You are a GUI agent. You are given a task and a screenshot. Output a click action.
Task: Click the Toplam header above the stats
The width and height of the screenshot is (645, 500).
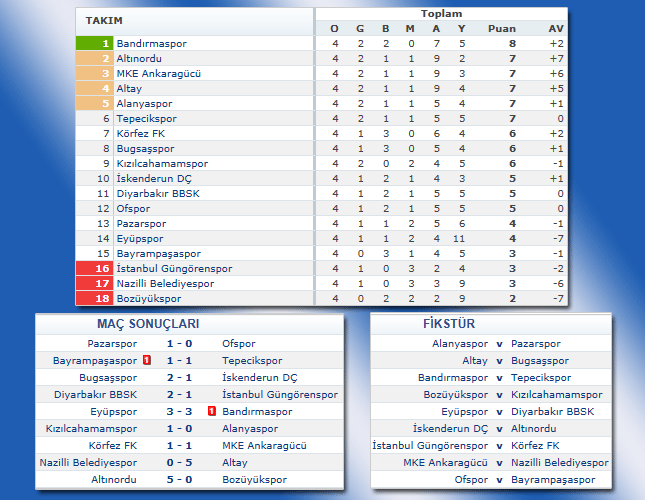(x=441, y=14)
